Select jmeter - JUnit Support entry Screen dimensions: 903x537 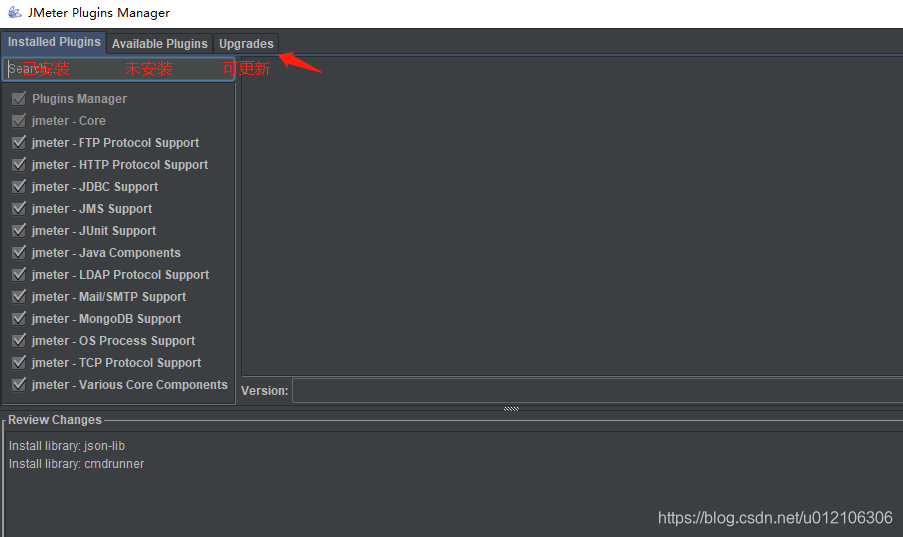tap(94, 230)
